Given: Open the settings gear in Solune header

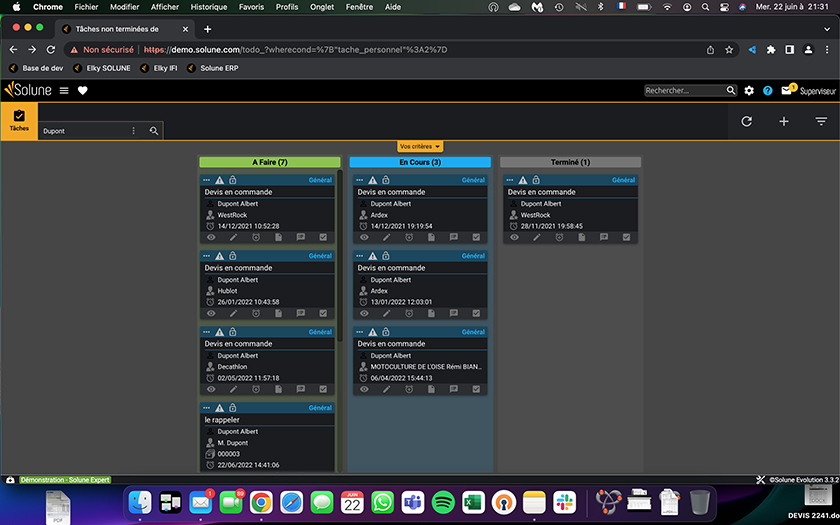Looking at the screenshot, I should tap(749, 91).
